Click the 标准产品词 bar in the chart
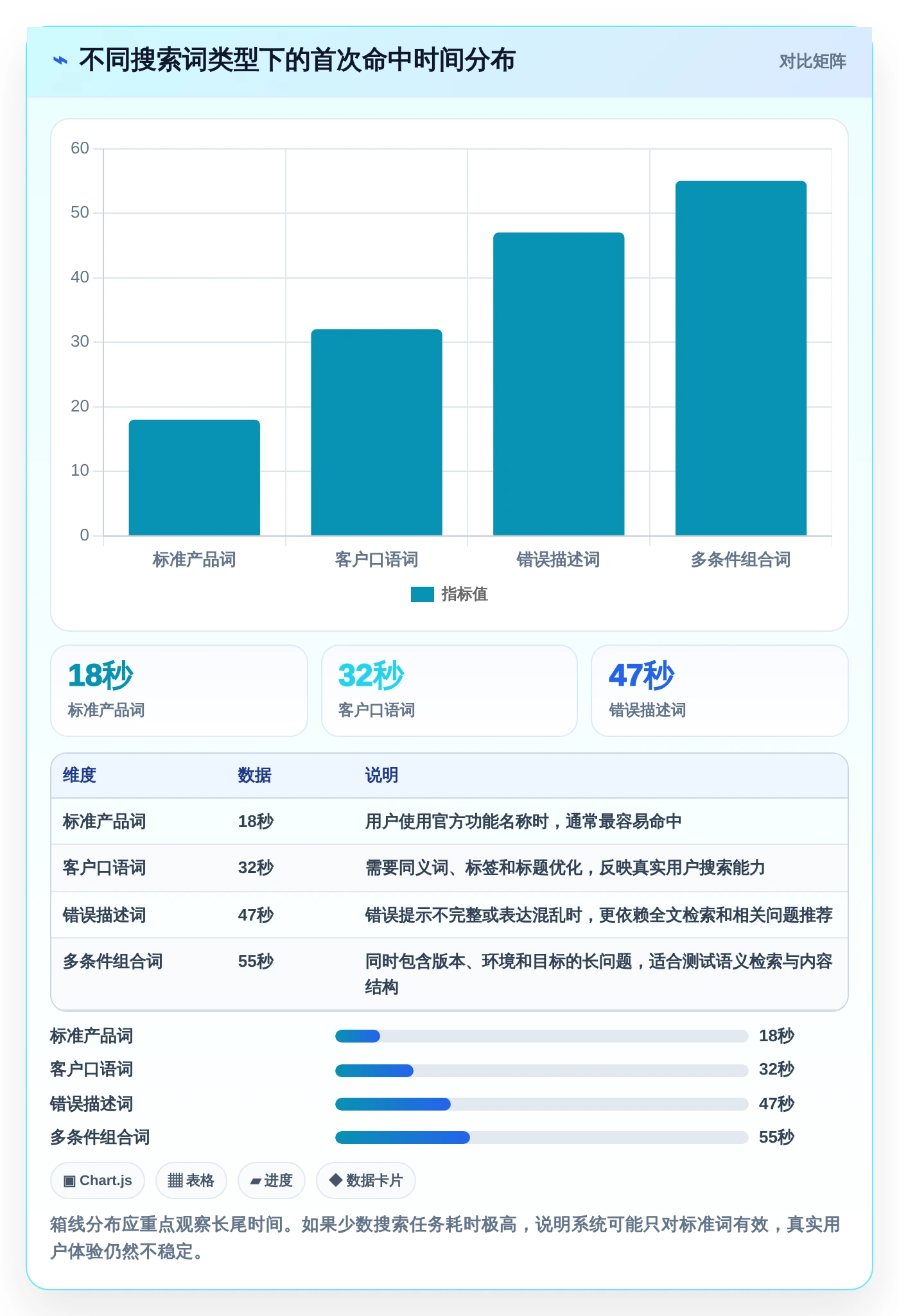Screen dimensions: 899x1316 (x=195, y=478)
